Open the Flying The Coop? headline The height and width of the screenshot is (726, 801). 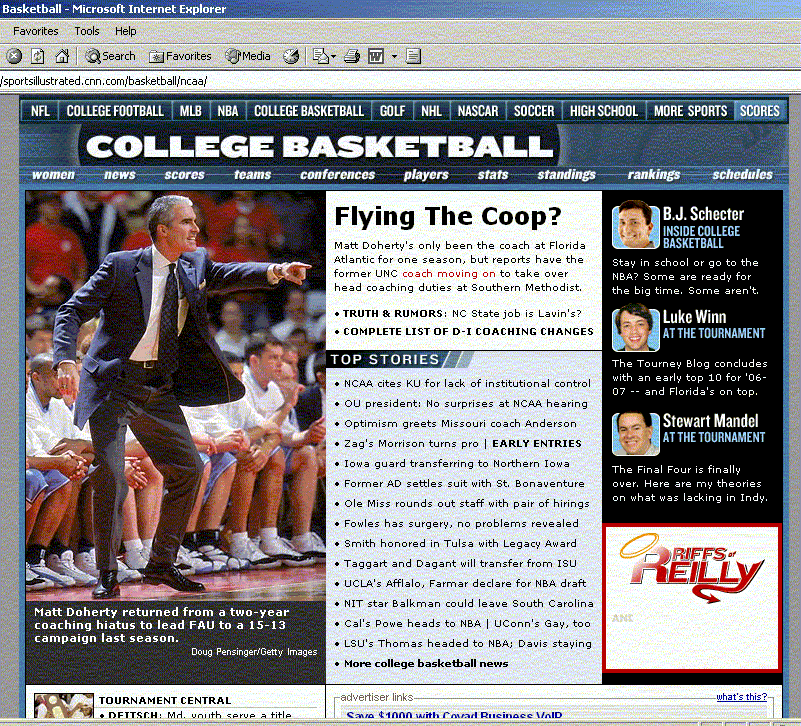pos(448,217)
